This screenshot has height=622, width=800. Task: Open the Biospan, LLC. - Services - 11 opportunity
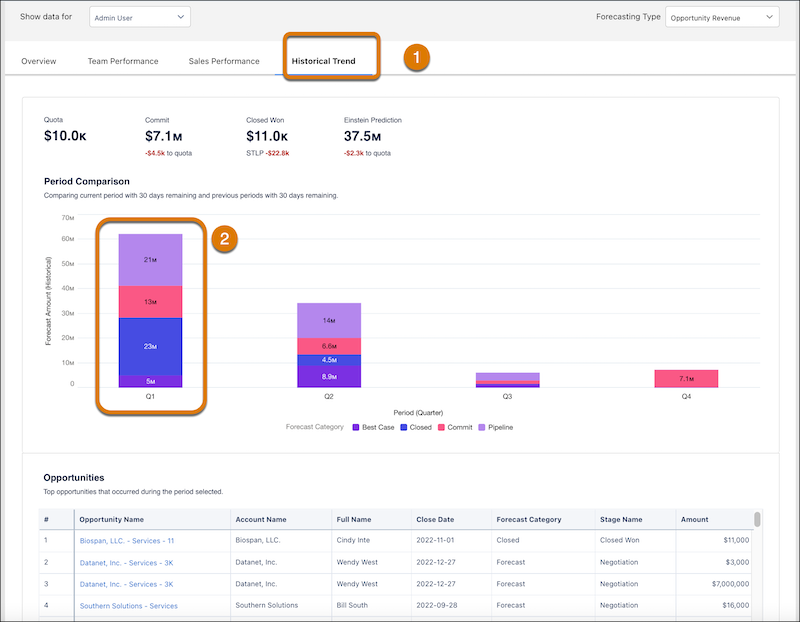[128, 540]
